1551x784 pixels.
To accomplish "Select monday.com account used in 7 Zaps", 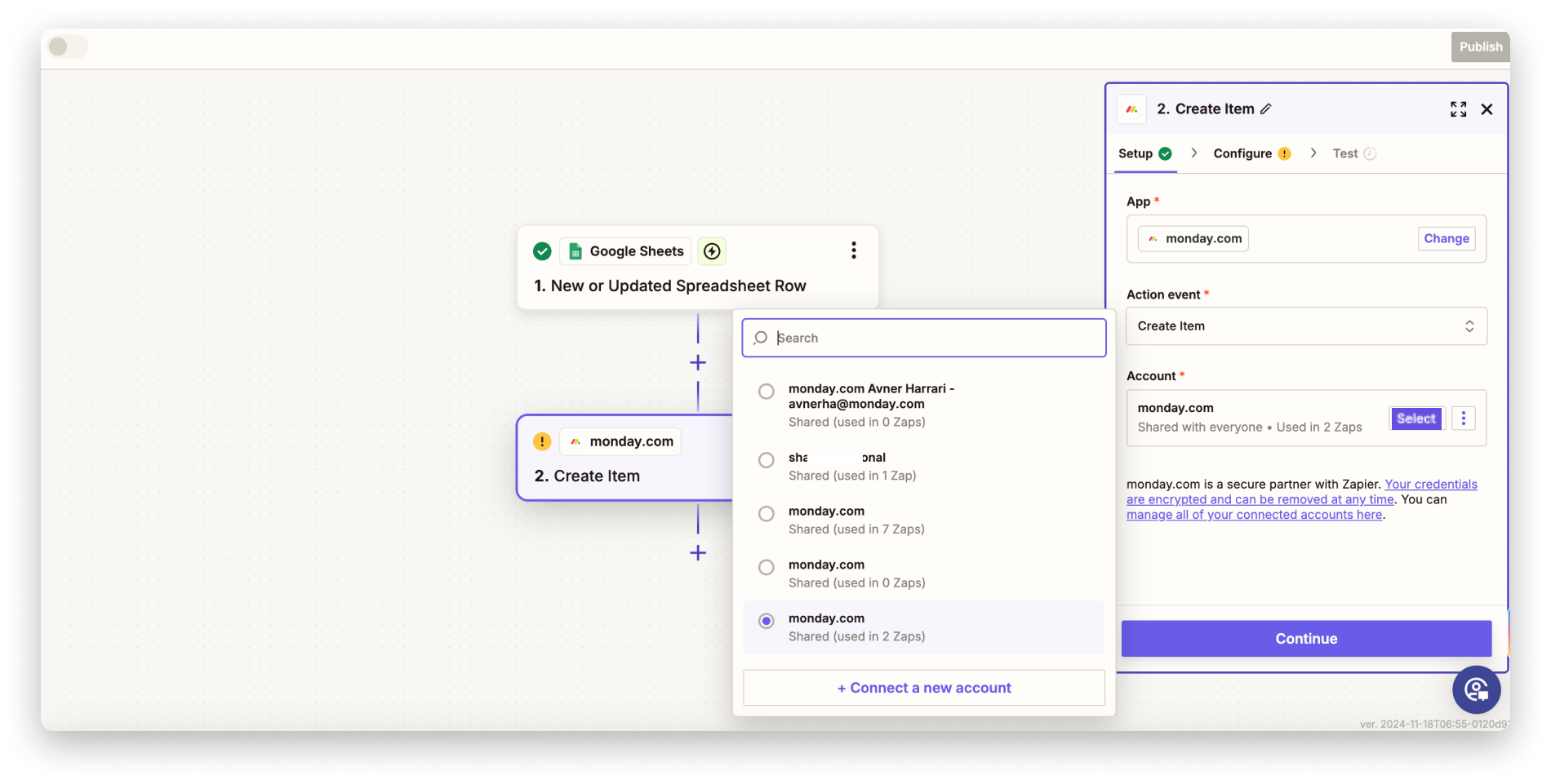I will (x=767, y=514).
